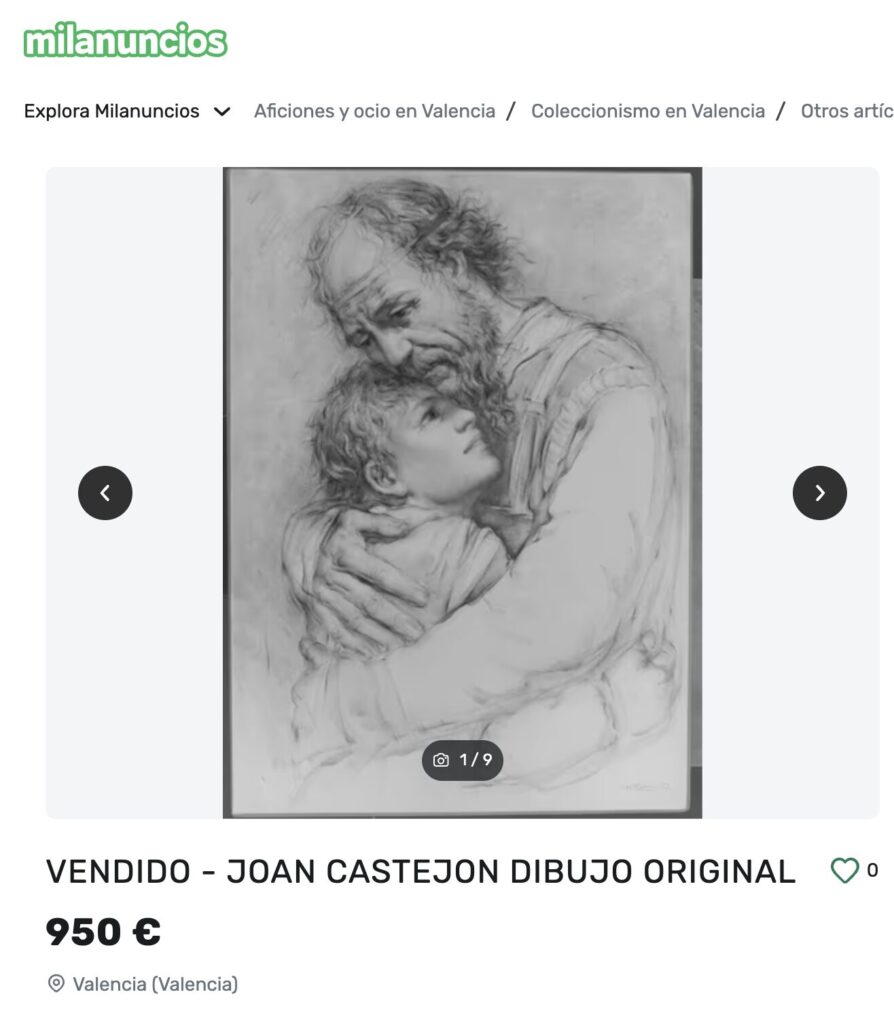Open Coleccionismo en Valencia breadcrumb

tap(648, 111)
